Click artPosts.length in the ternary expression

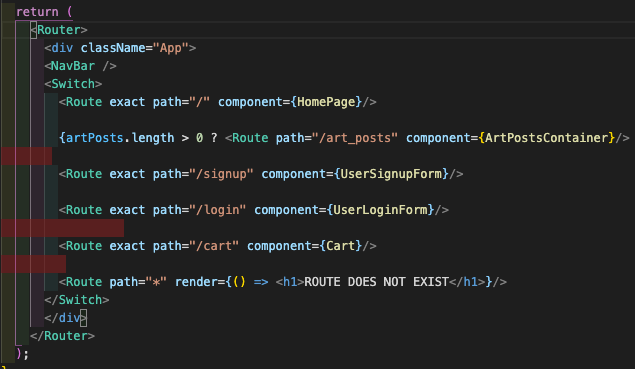[120, 138]
